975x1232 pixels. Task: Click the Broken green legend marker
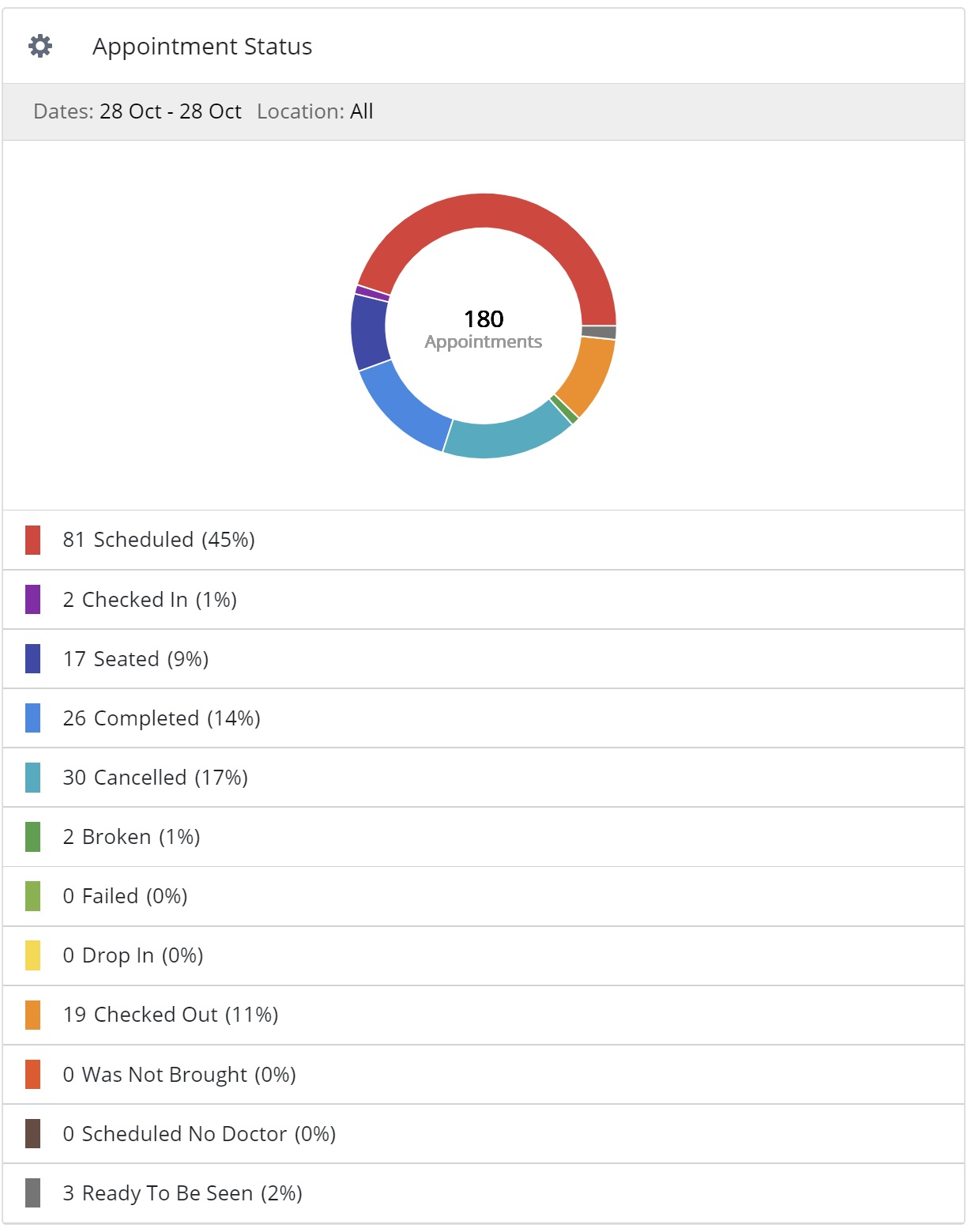32,837
